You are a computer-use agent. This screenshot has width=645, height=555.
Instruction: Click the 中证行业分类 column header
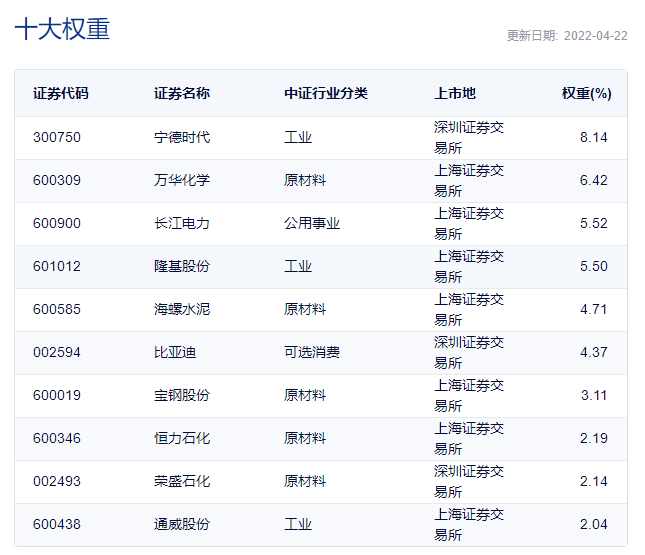coord(326,93)
